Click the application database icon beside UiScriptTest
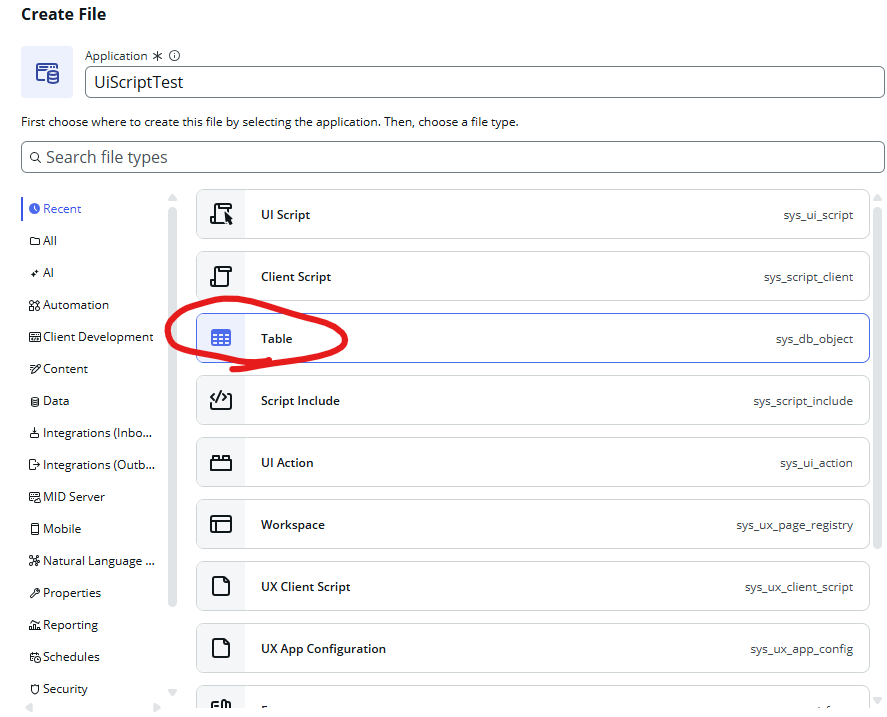Image resolution: width=887 pixels, height=717 pixels. (47, 72)
